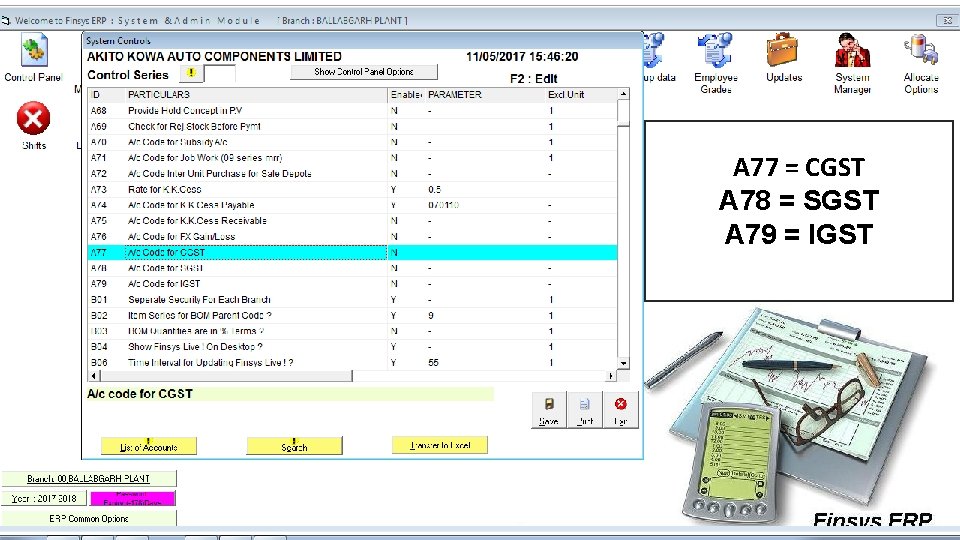The width and height of the screenshot is (960, 540).
Task: Click the horizontal scrollbar left arrow
Action: pyautogui.click(x=94, y=375)
